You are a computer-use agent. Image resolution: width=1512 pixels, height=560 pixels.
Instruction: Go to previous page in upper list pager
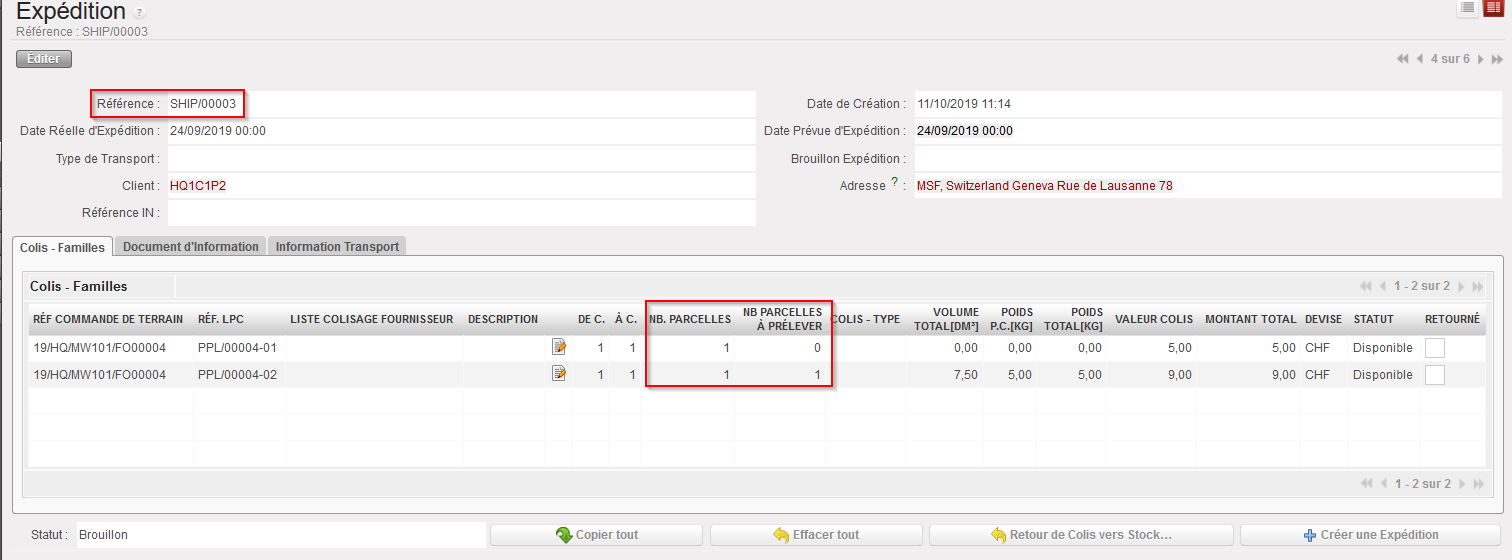pos(1385,286)
